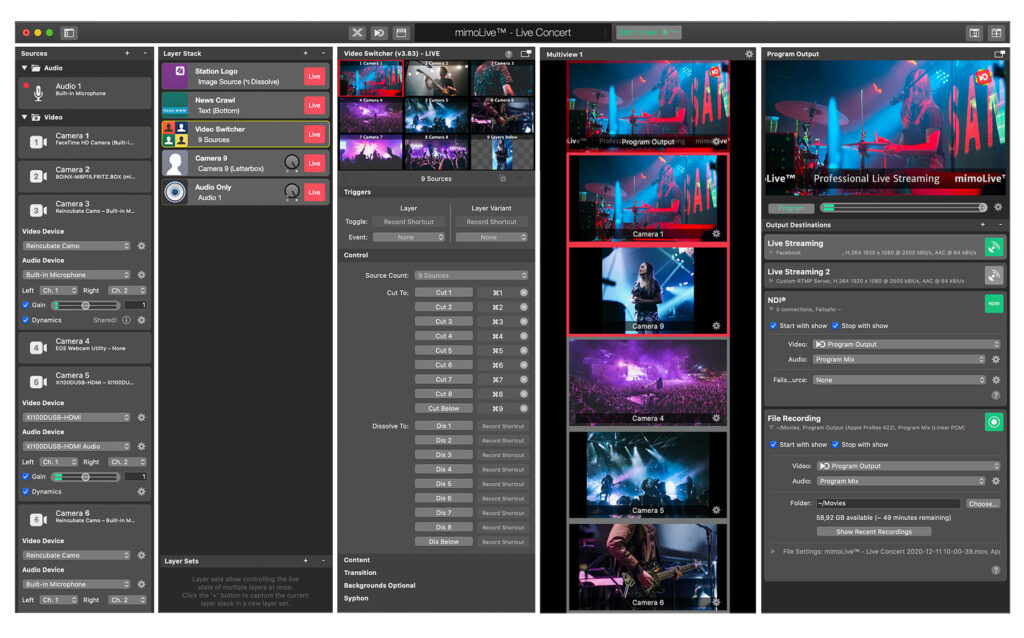
Task: Select Camera 4 thumbnail in Video Switcher
Action: (x=371, y=116)
